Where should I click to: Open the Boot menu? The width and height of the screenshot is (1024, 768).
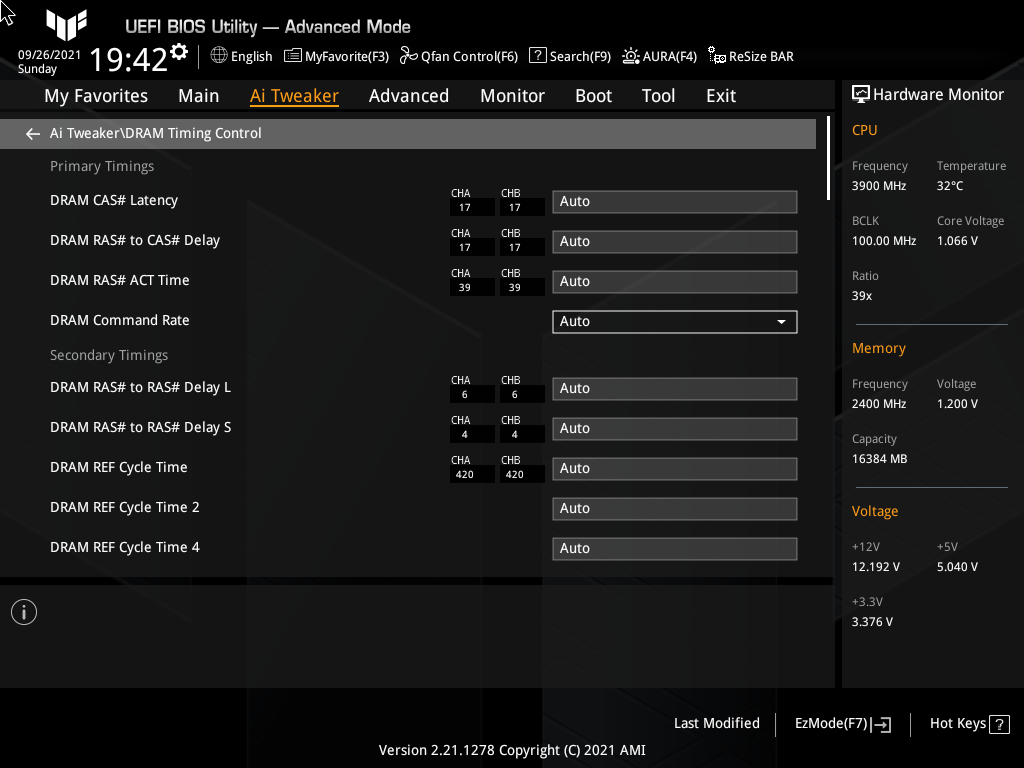[593, 95]
